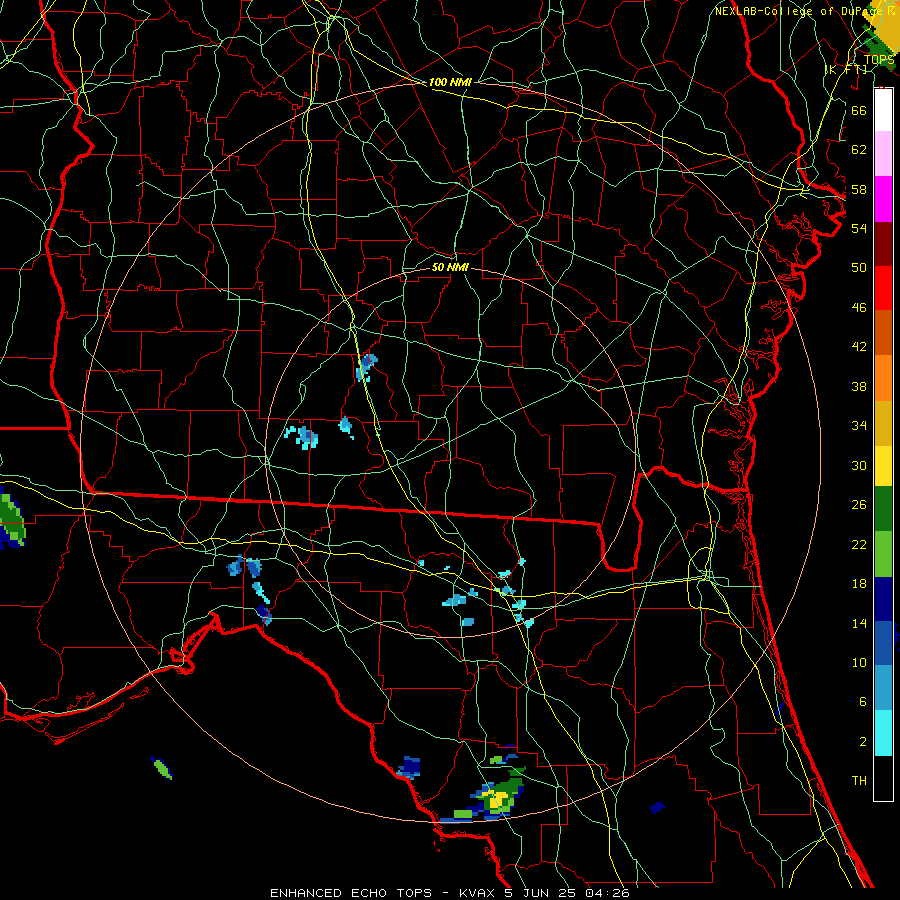Click the "46" value on the legend scale
The height and width of the screenshot is (900, 900).
859,308
